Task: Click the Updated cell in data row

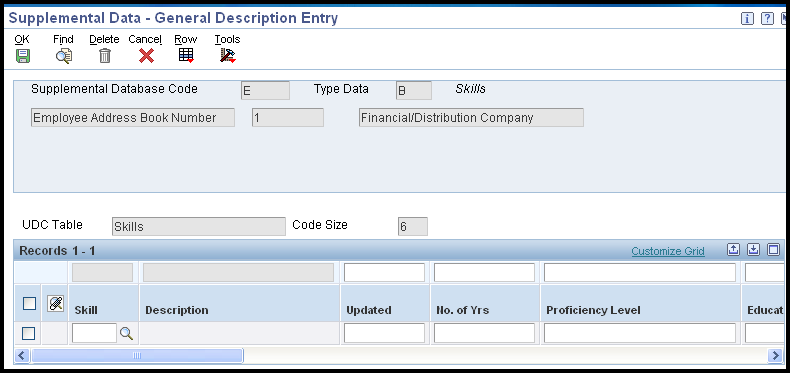Action: tap(384, 333)
